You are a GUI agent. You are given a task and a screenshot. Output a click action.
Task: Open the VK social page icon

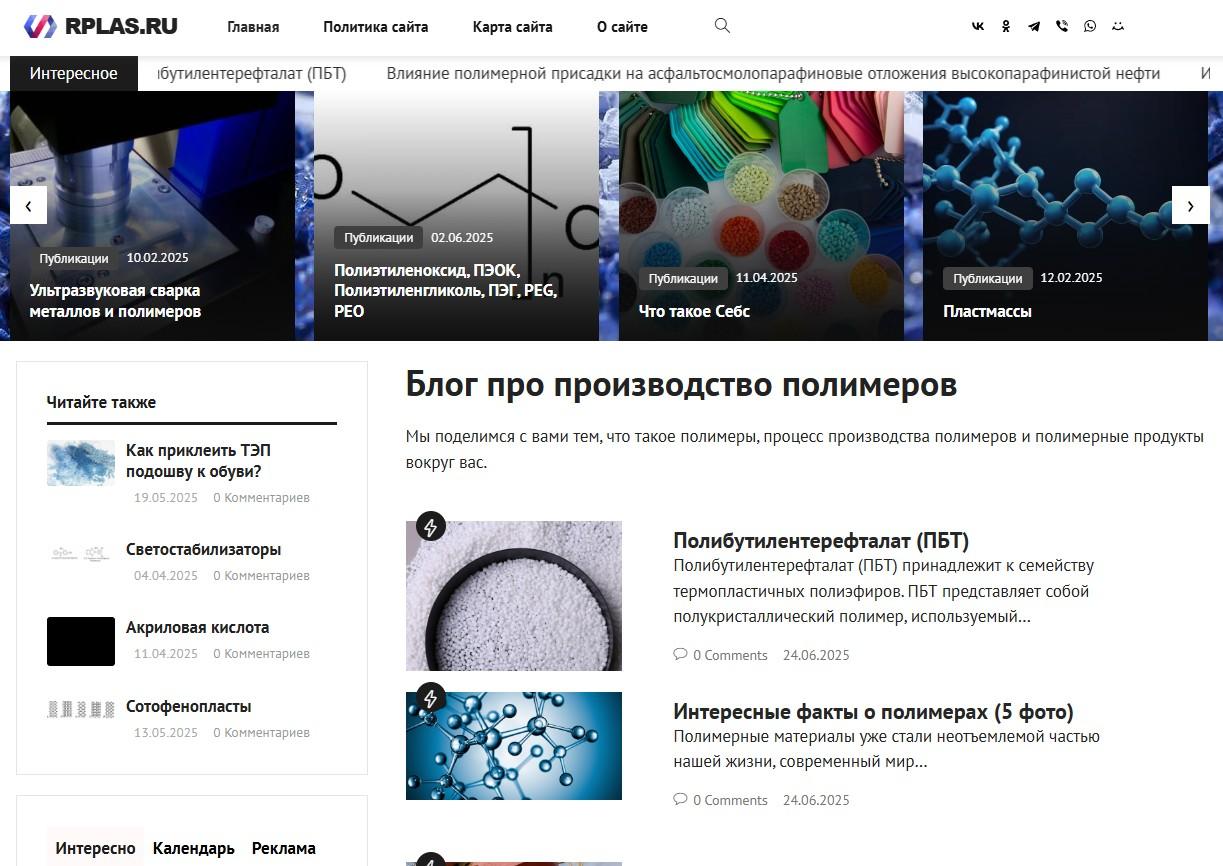click(978, 27)
